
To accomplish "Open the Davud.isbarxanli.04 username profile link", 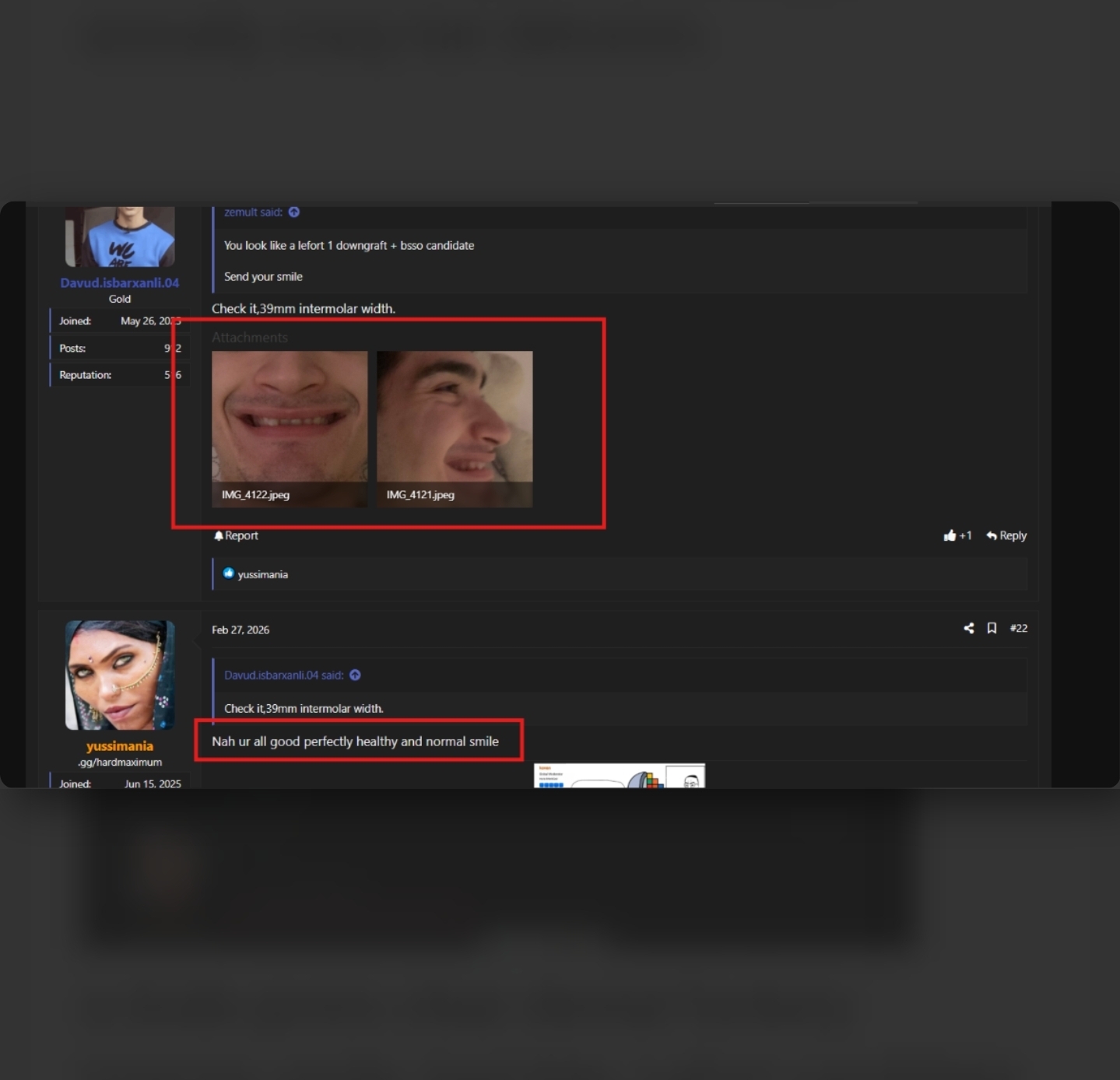I will [x=120, y=282].
